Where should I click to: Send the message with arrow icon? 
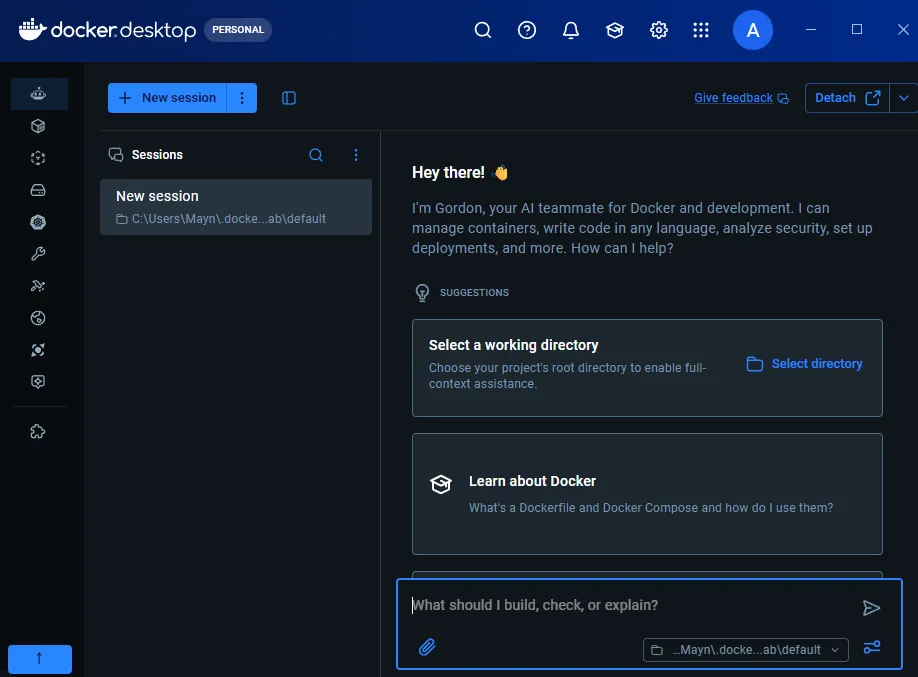point(871,608)
